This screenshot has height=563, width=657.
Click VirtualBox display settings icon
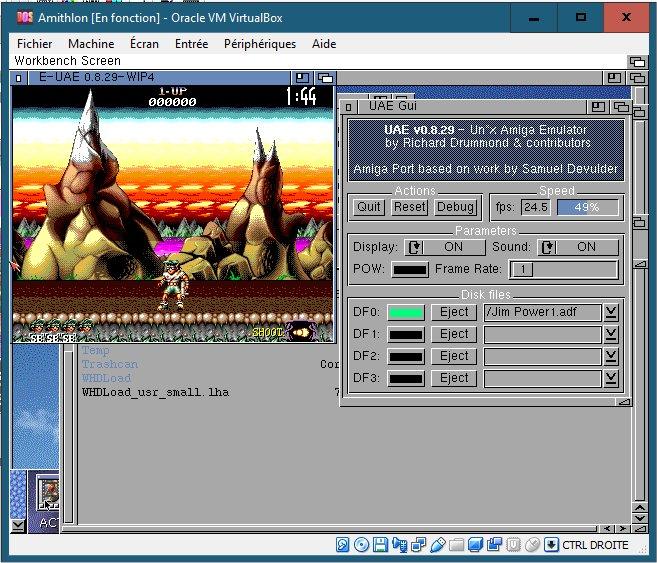[x=475, y=545]
